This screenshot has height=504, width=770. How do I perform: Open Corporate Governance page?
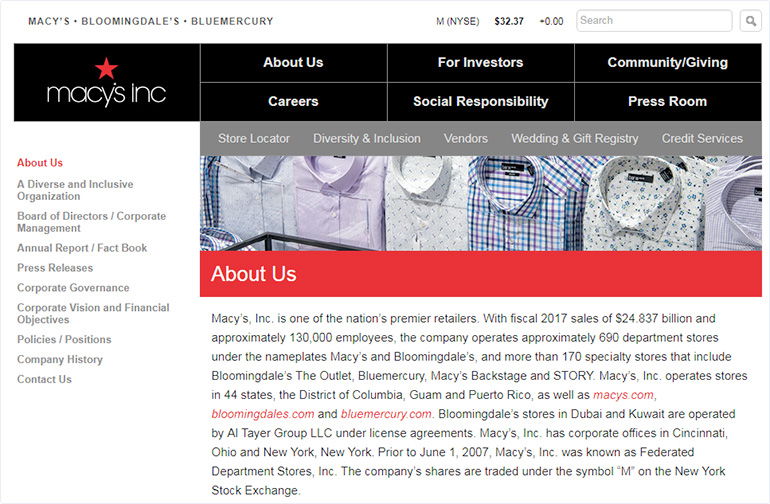[73, 288]
